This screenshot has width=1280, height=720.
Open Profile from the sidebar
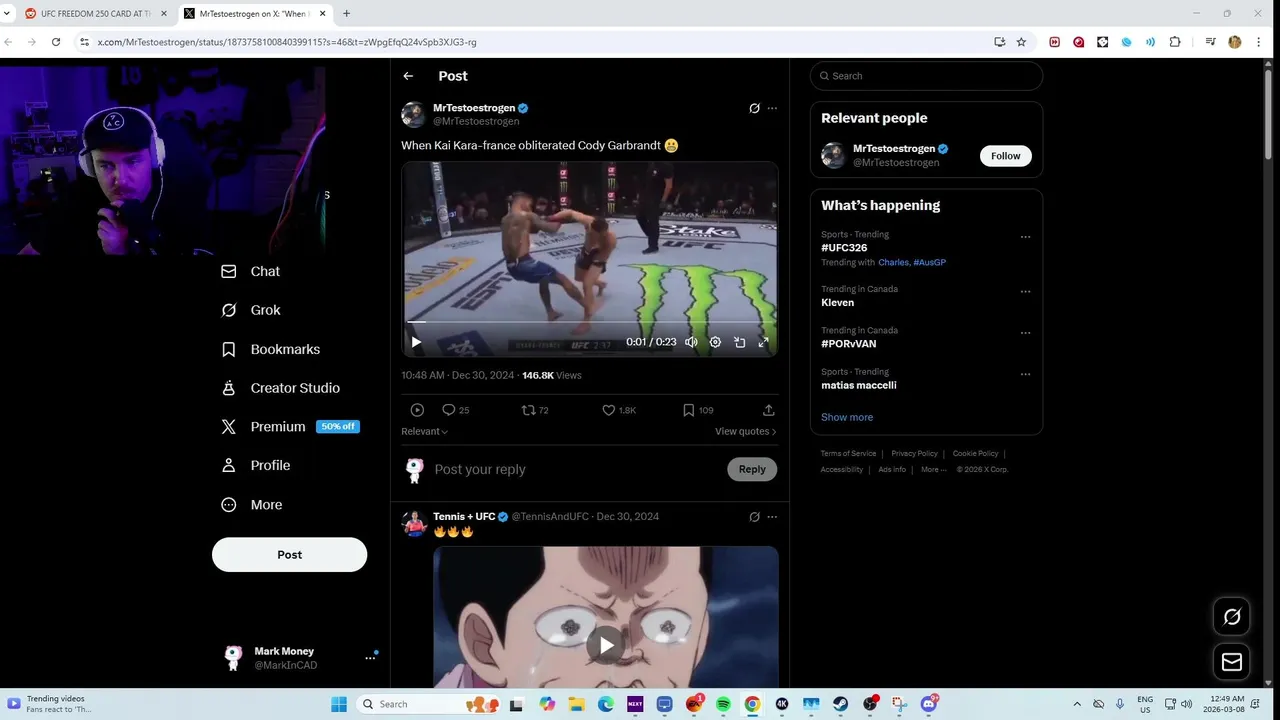coord(255,466)
